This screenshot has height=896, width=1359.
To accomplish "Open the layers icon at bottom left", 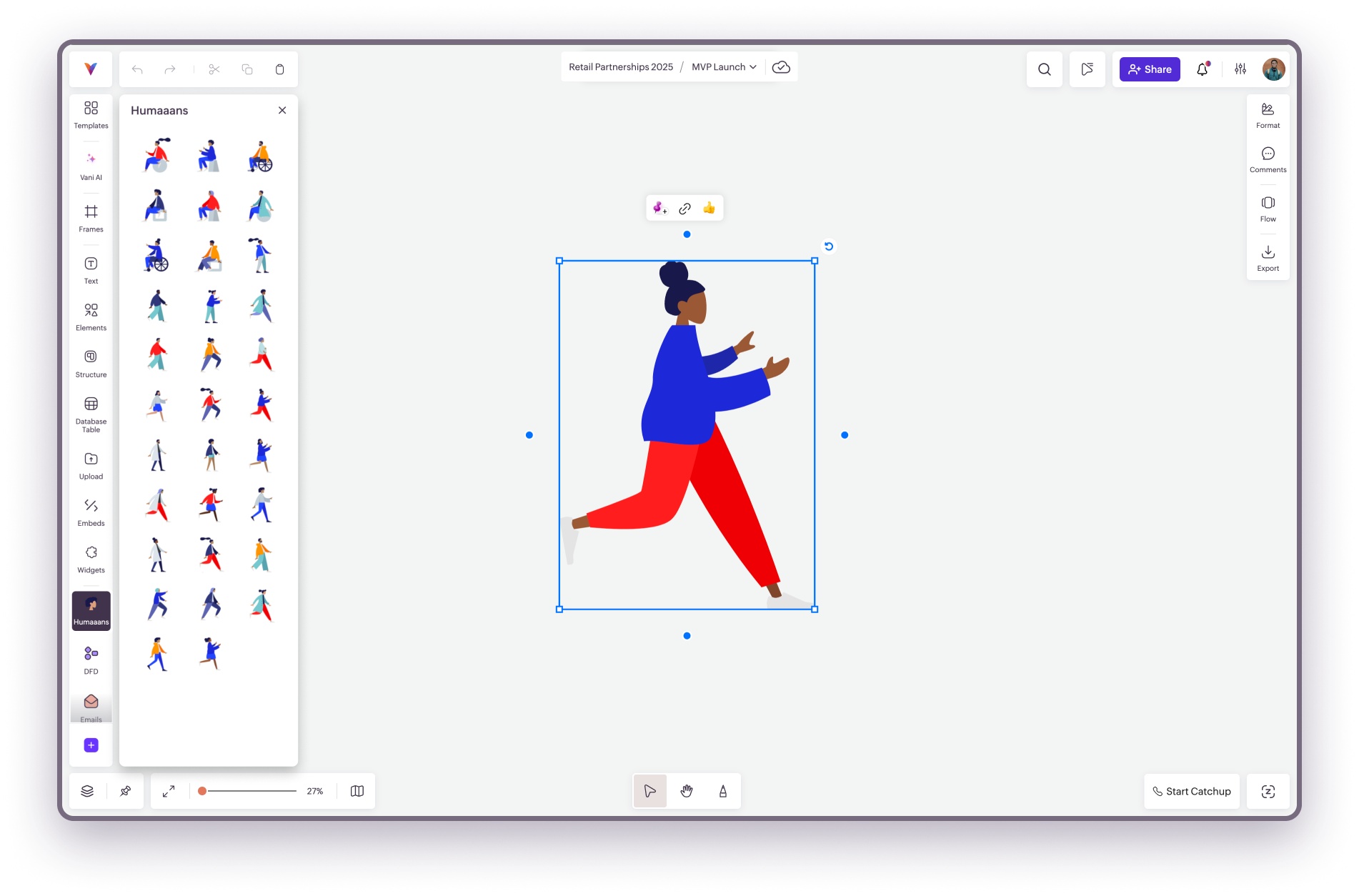I will point(87,791).
